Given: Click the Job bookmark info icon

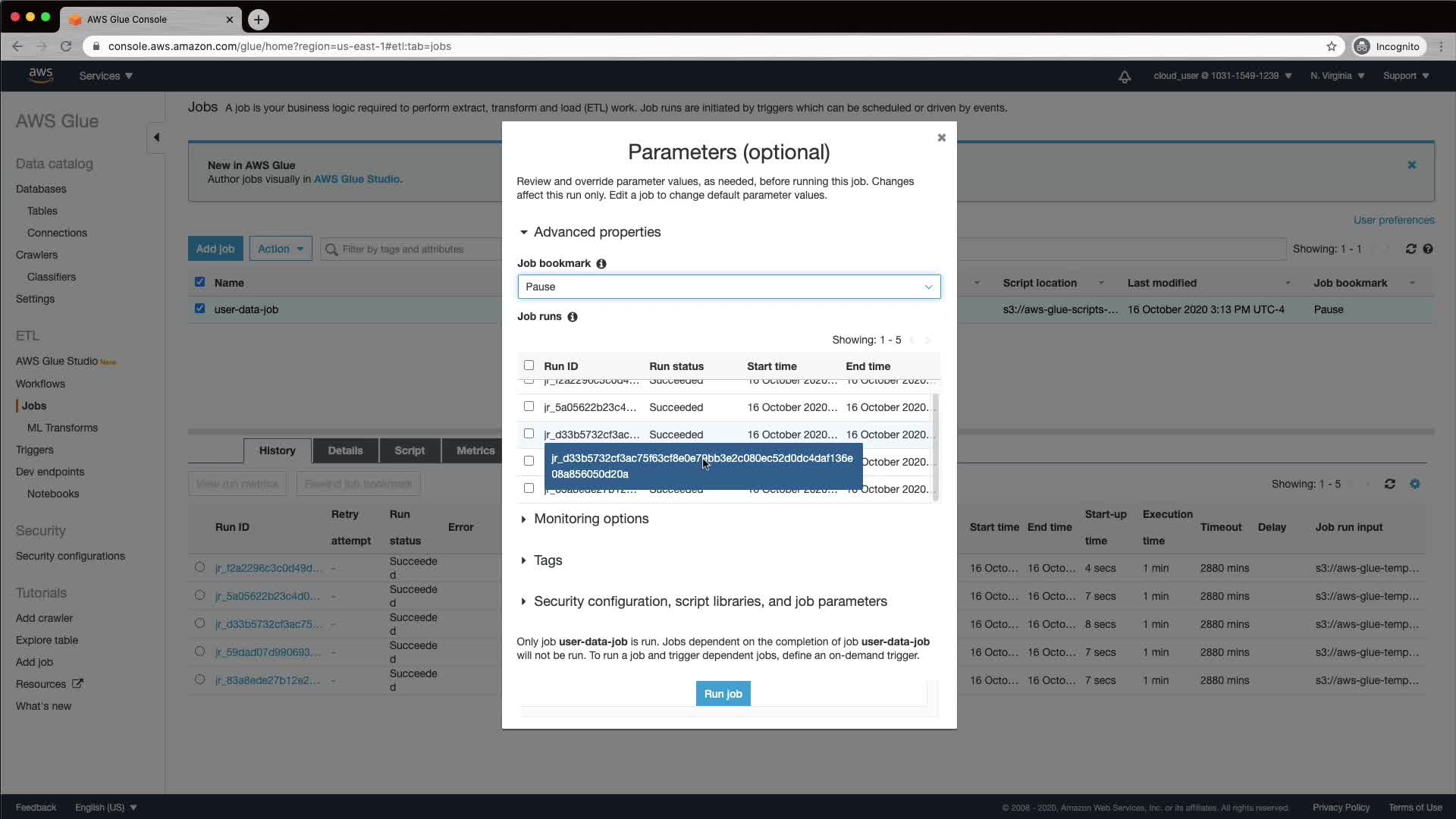Looking at the screenshot, I should click(601, 264).
